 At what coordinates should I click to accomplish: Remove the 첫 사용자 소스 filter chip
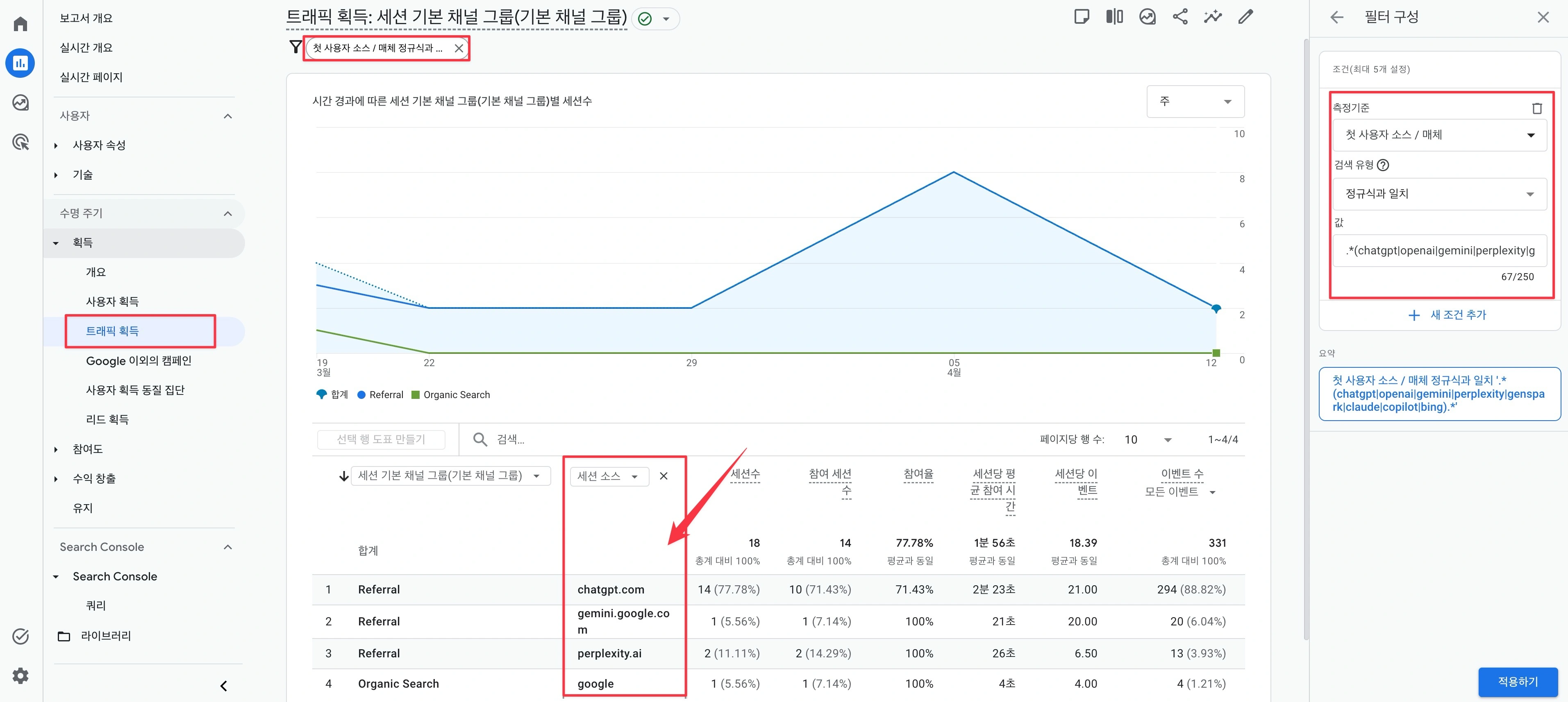tap(459, 48)
